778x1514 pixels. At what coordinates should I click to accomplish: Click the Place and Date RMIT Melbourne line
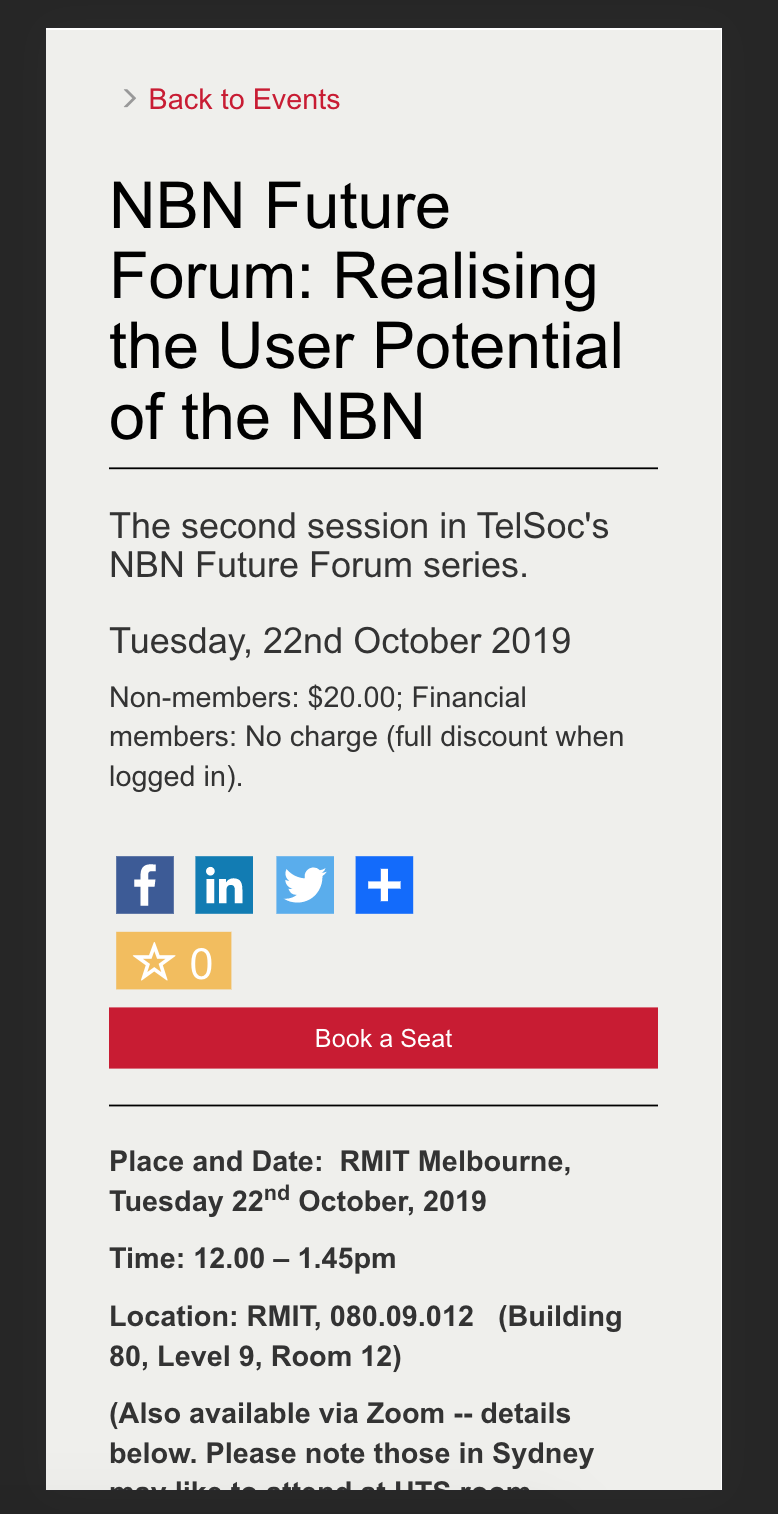pos(340,1181)
